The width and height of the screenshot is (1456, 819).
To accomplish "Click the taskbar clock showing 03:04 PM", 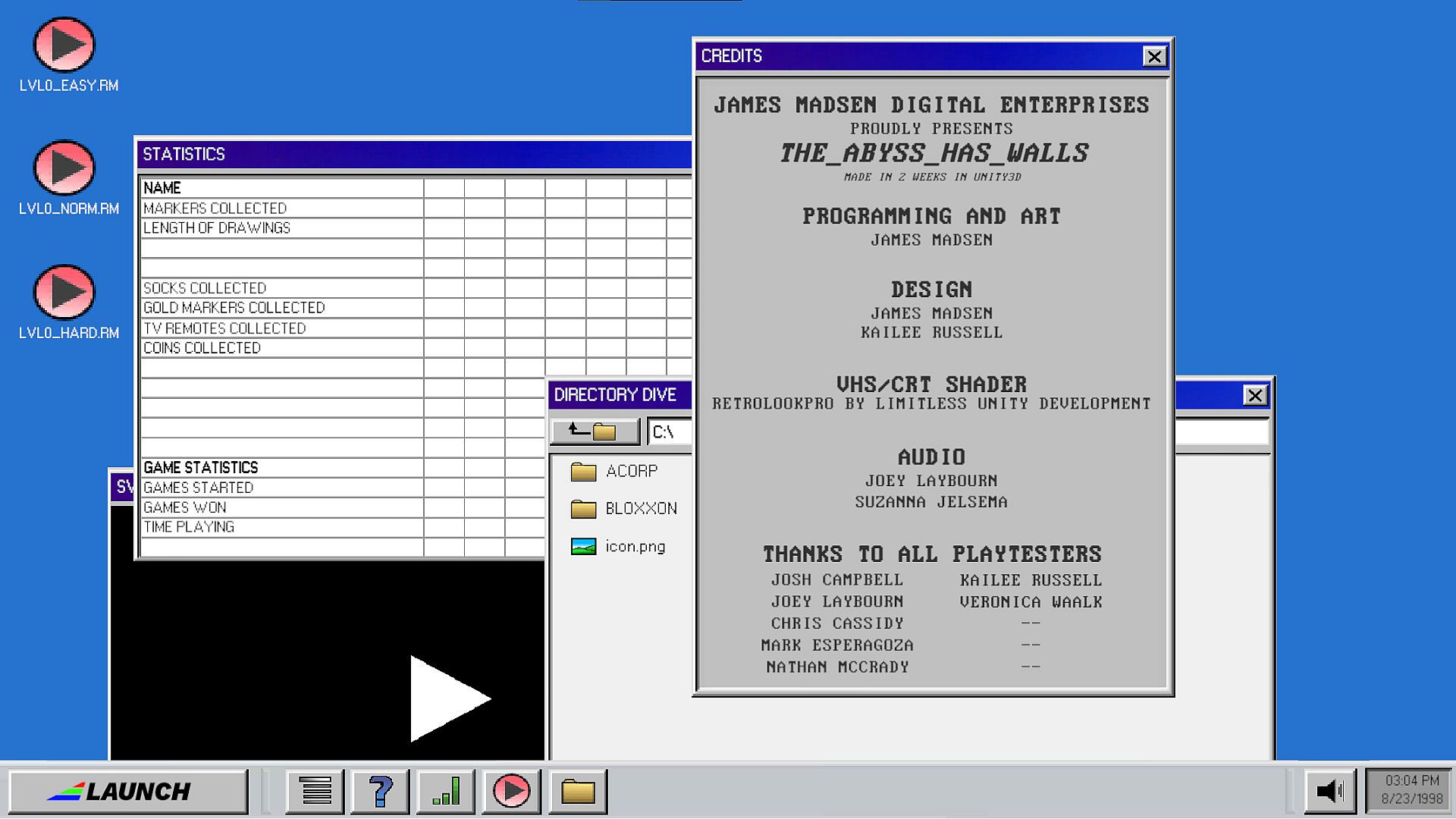I will click(x=1410, y=789).
